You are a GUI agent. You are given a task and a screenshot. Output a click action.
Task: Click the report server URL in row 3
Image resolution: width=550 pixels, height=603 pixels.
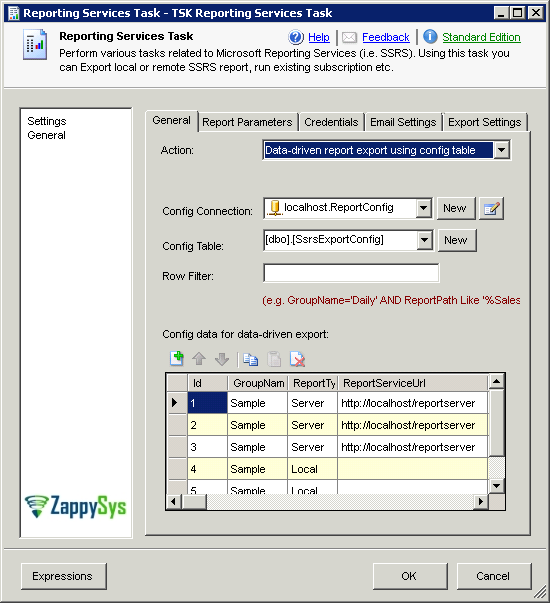coord(413,447)
